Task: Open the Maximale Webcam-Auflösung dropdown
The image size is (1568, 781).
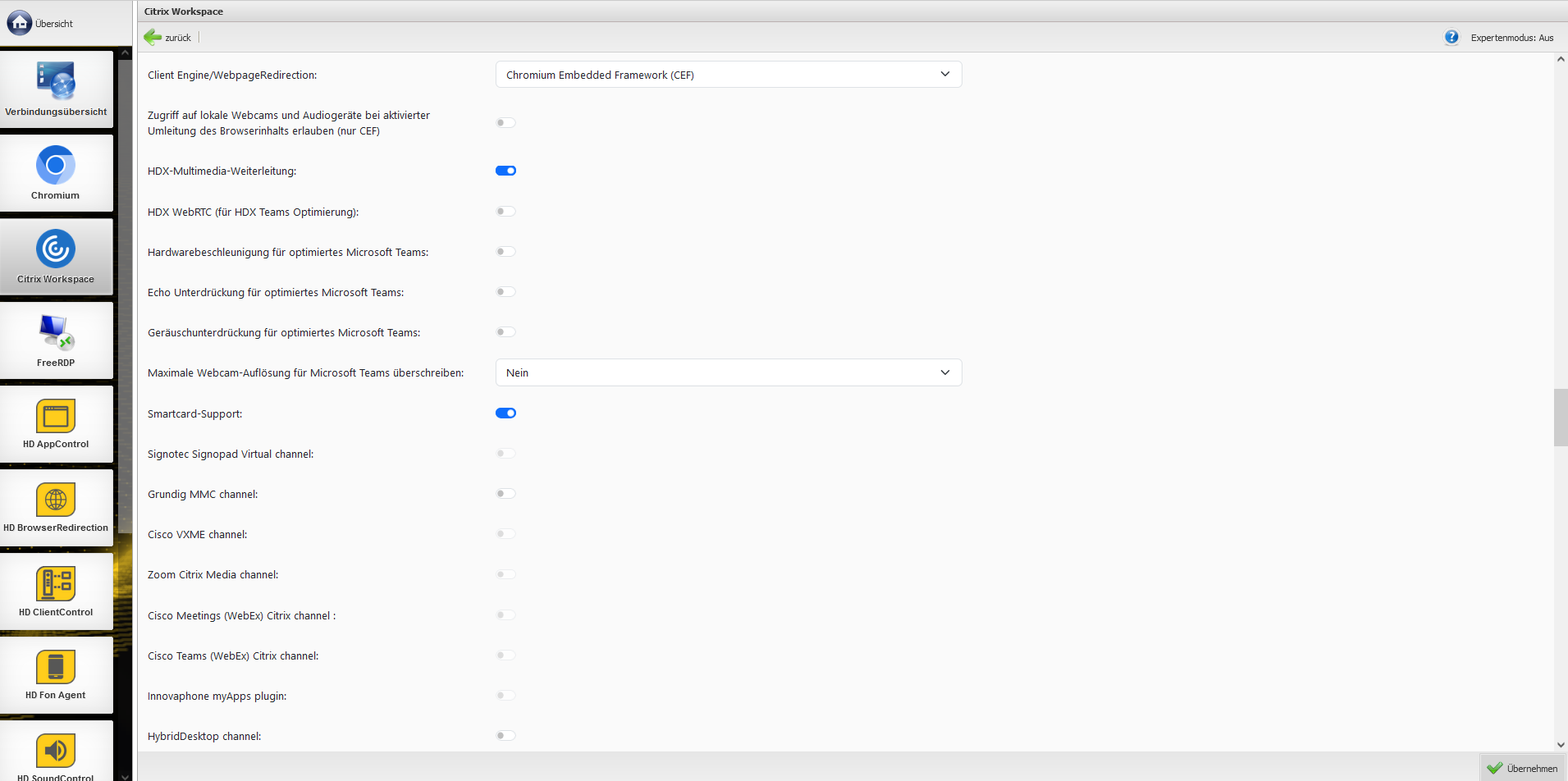Action: click(x=729, y=372)
